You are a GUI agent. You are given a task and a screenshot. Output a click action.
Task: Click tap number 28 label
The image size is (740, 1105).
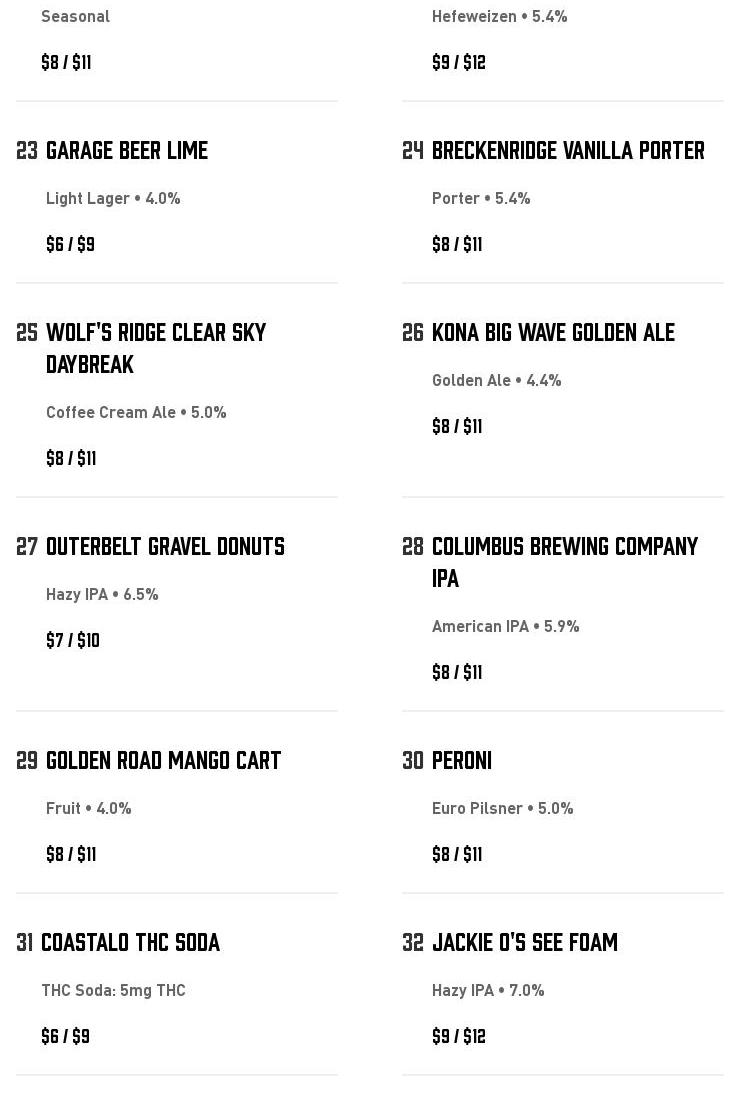pos(413,546)
